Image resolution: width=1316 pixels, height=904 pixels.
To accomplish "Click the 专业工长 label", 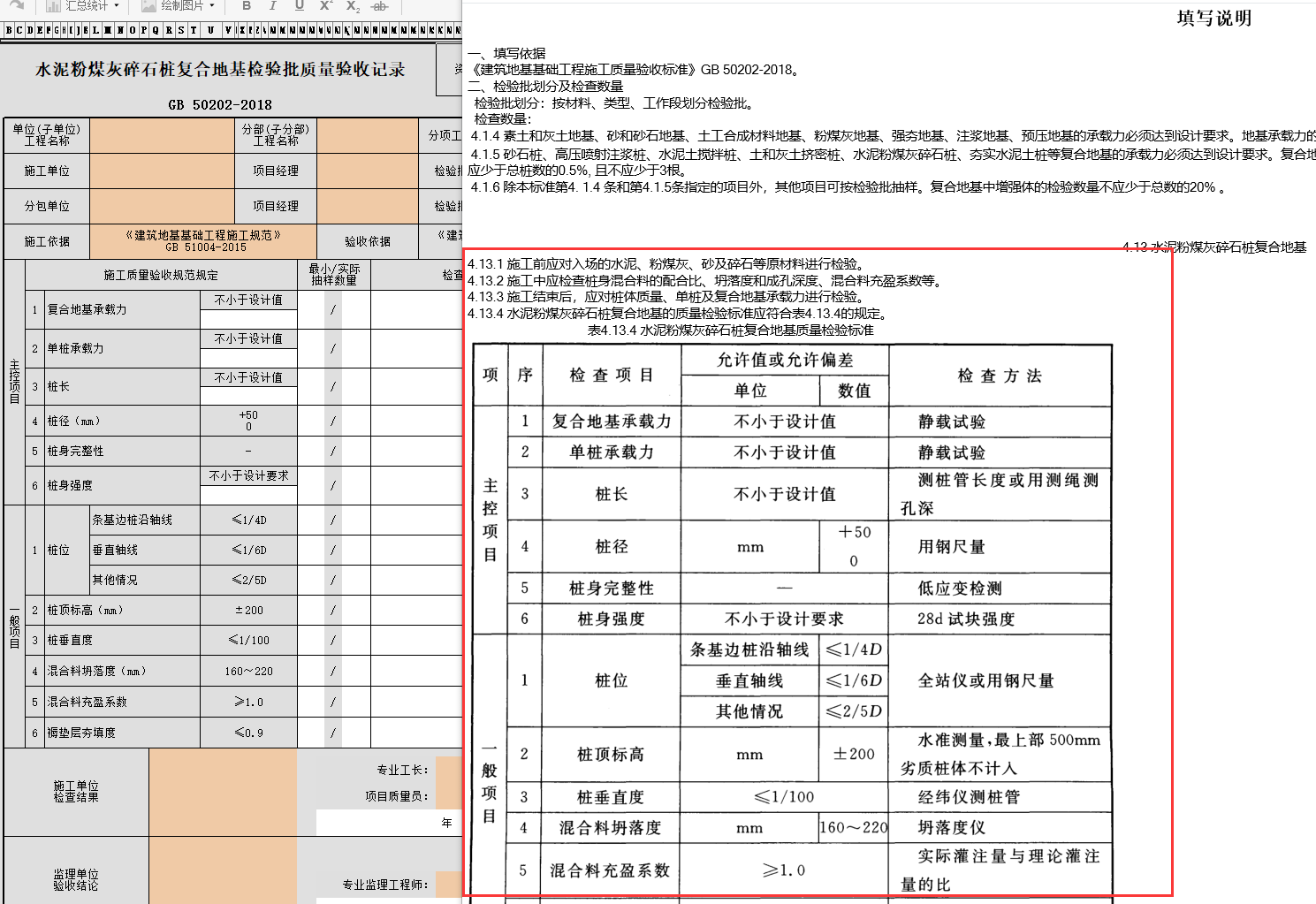I will 403,770.
